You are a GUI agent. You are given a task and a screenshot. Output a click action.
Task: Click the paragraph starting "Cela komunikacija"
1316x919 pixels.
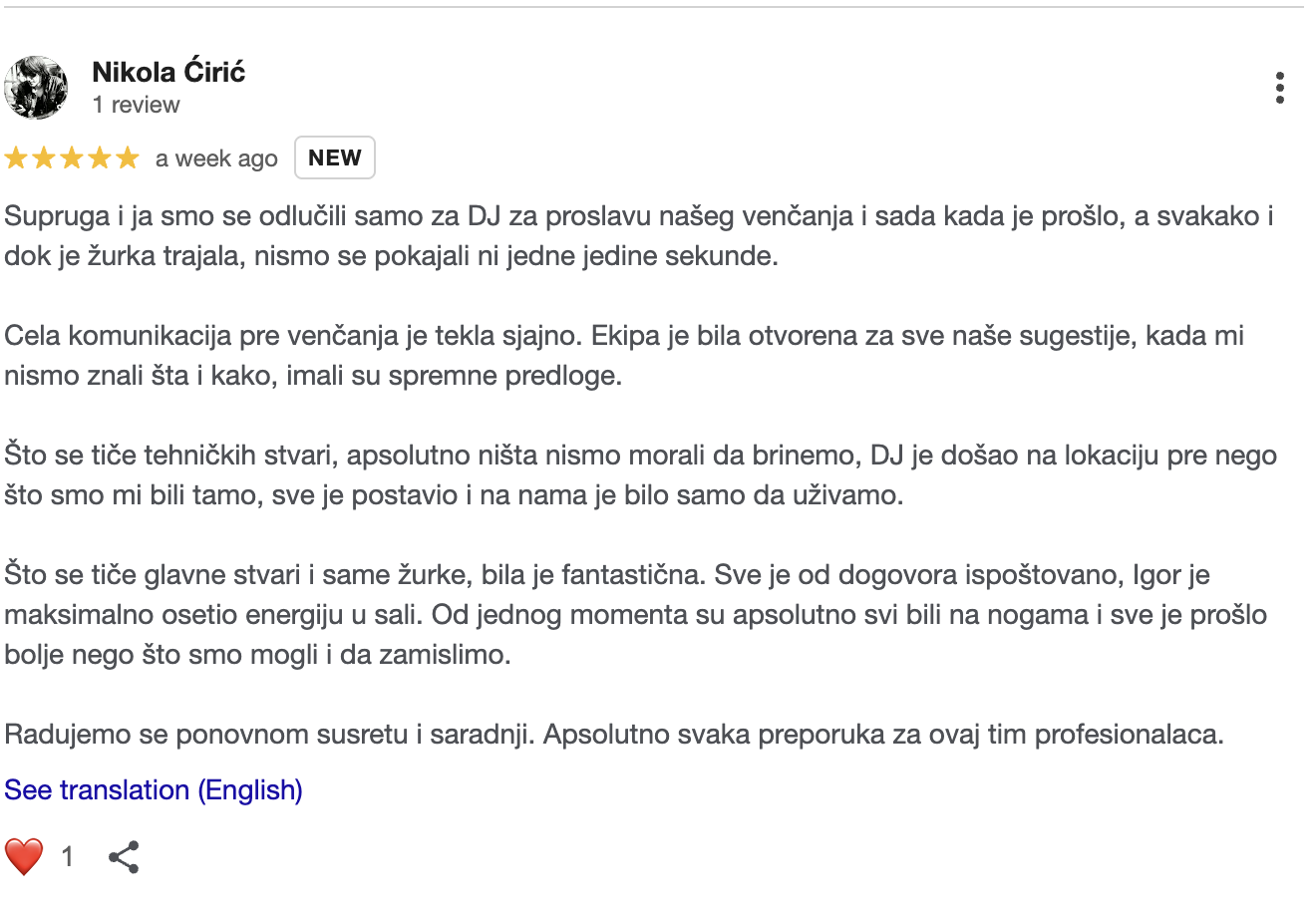coord(623,356)
